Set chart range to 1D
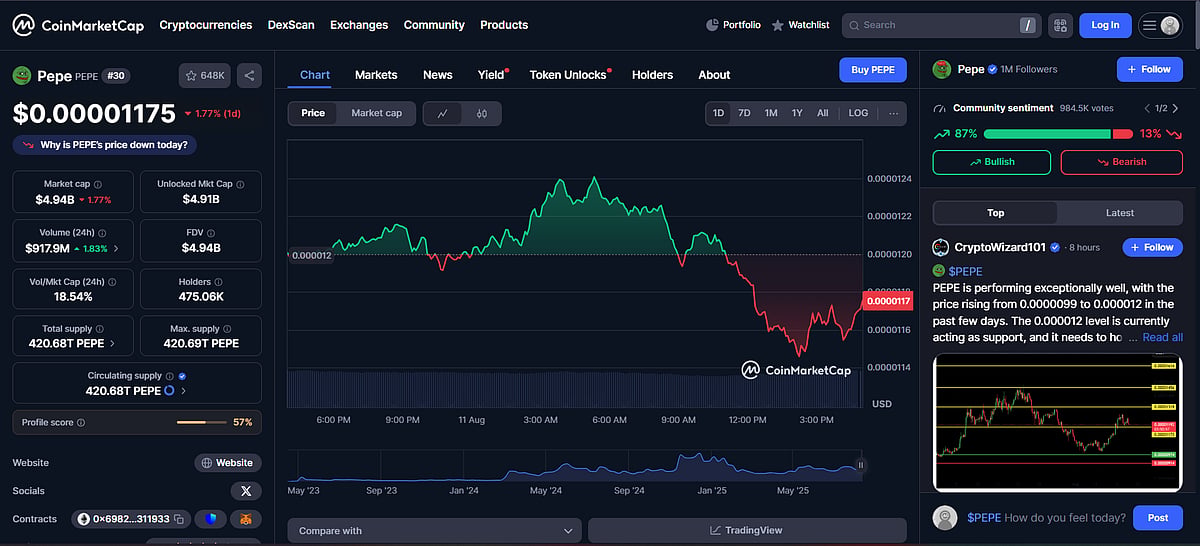This screenshot has width=1200, height=546. tap(718, 113)
